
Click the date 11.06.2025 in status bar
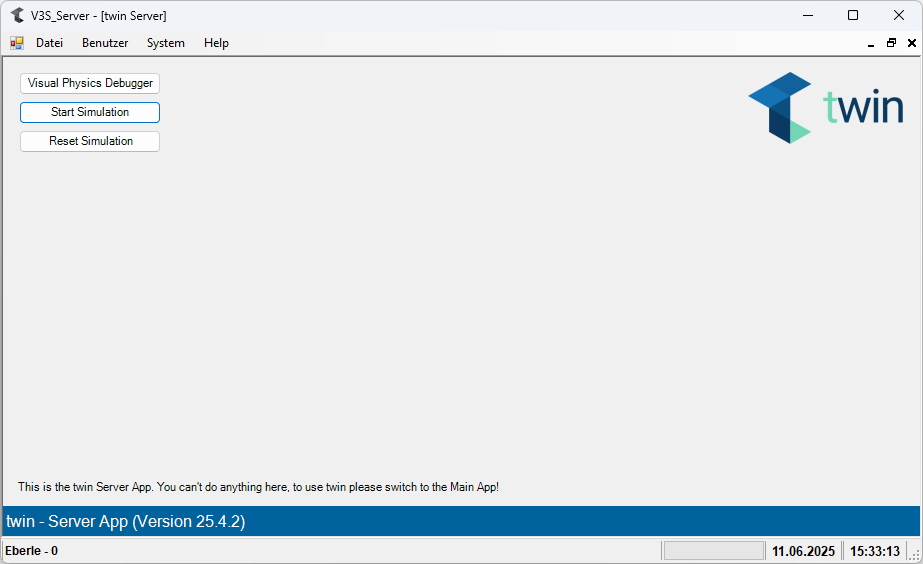[x=803, y=551]
